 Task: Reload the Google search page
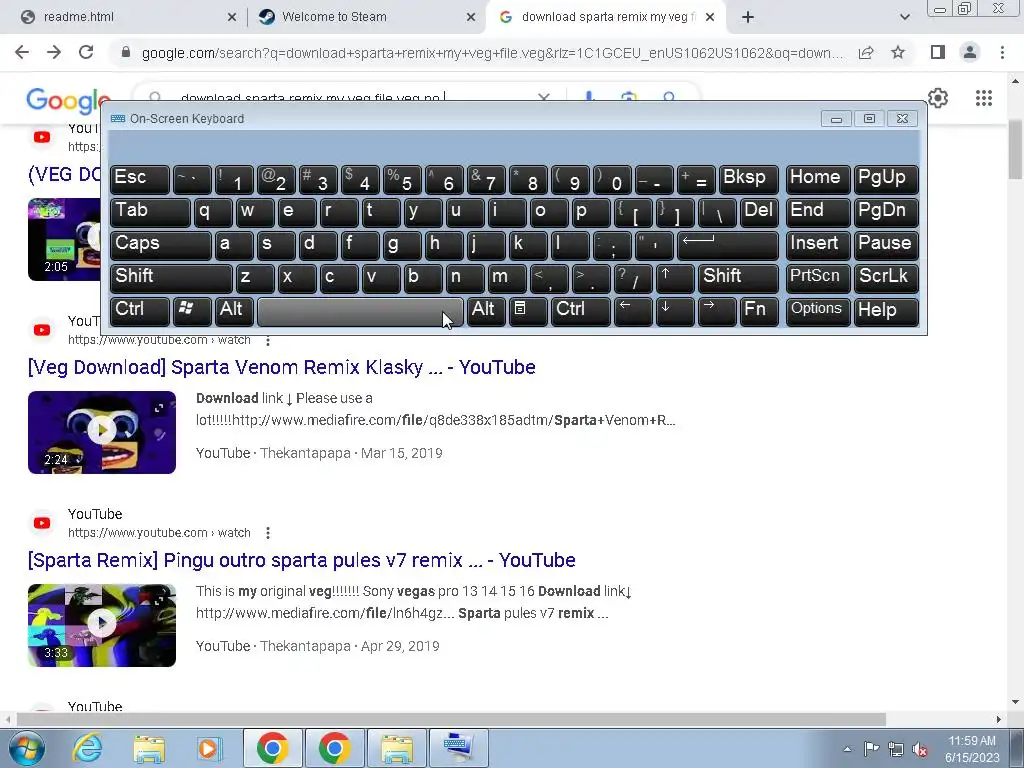pyautogui.click(x=86, y=52)
